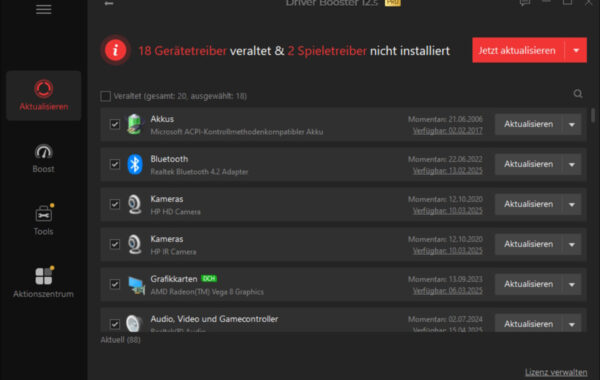Click the yellow PRO badge

click(x=393, y=3)
